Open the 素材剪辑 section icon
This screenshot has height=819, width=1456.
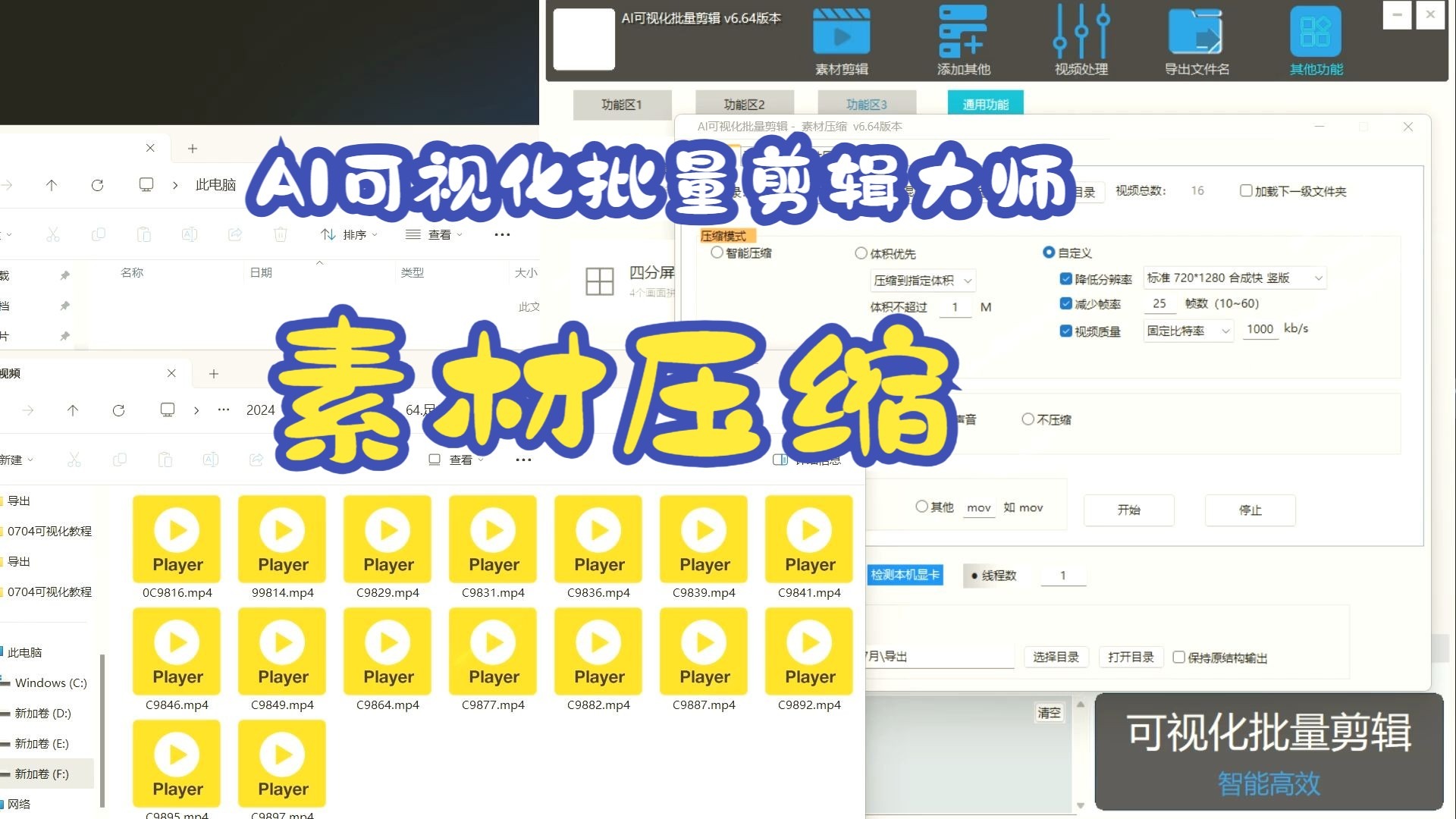pos(841,32)
